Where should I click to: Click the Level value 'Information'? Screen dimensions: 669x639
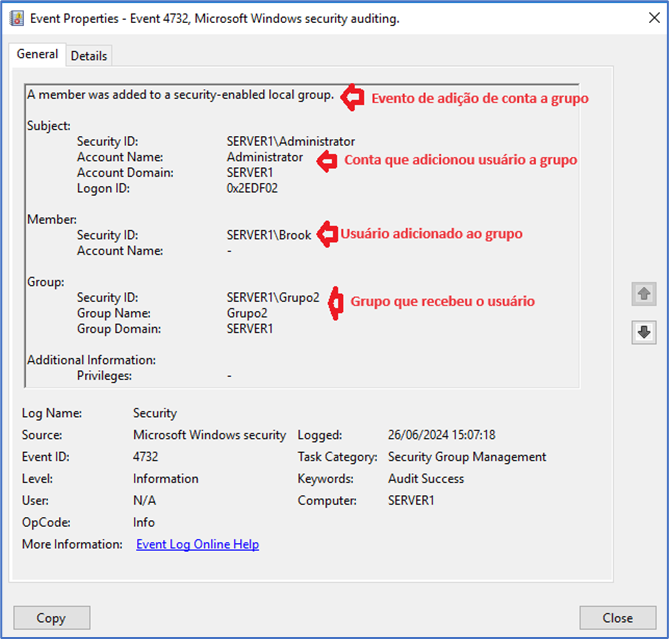pos(165,479)
